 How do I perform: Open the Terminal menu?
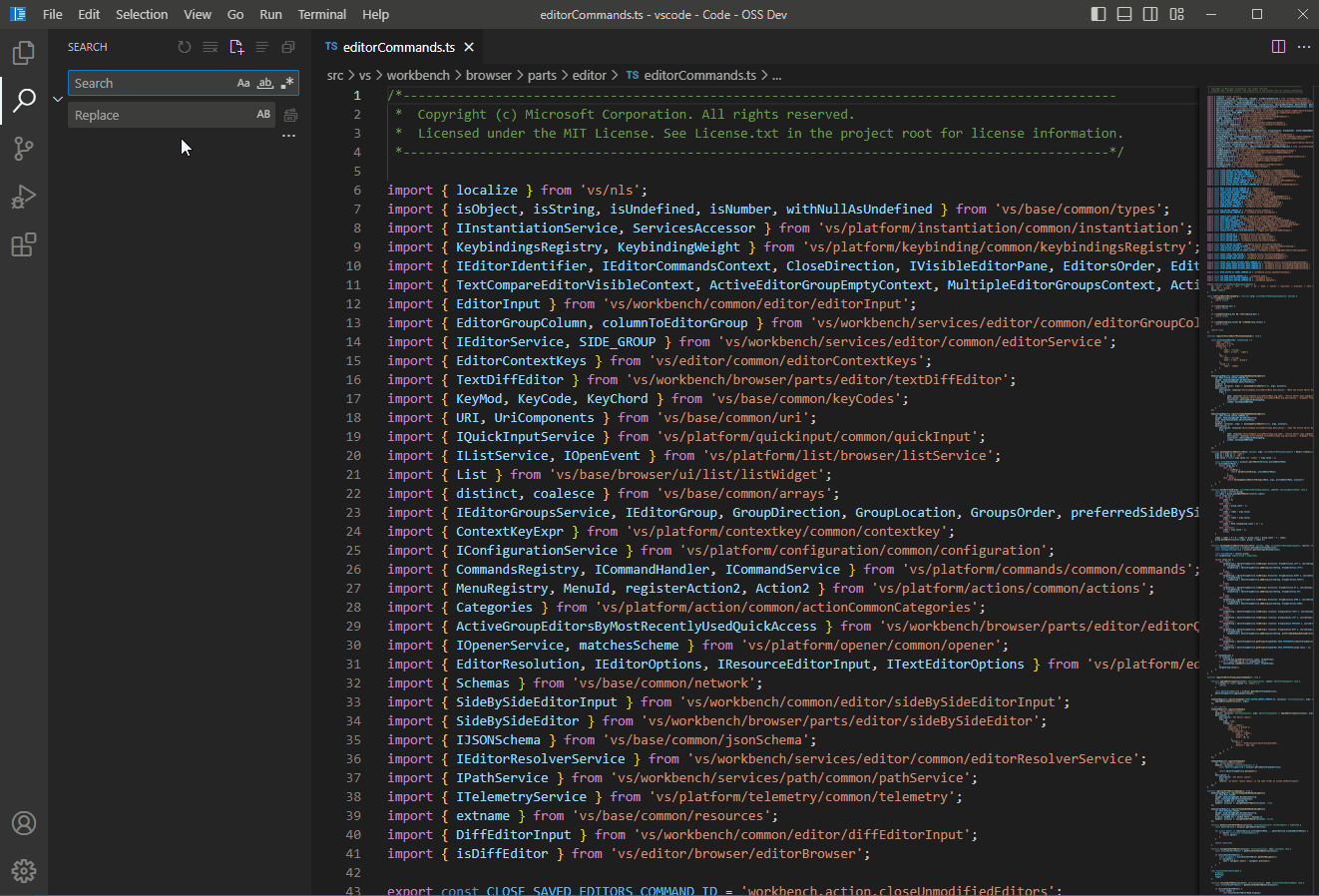[321, 14]
